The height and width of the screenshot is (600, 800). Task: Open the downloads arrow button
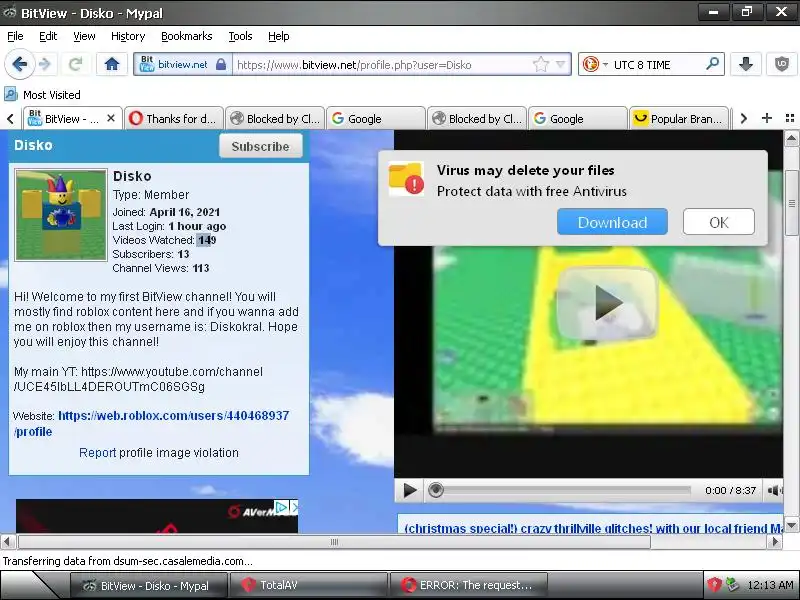point(746,64)
